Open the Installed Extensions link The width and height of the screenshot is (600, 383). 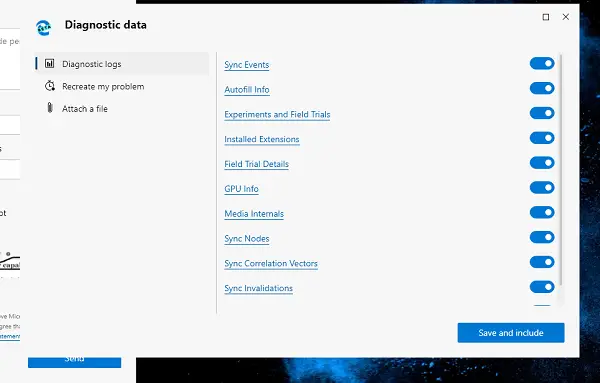[x=262, y=139]
